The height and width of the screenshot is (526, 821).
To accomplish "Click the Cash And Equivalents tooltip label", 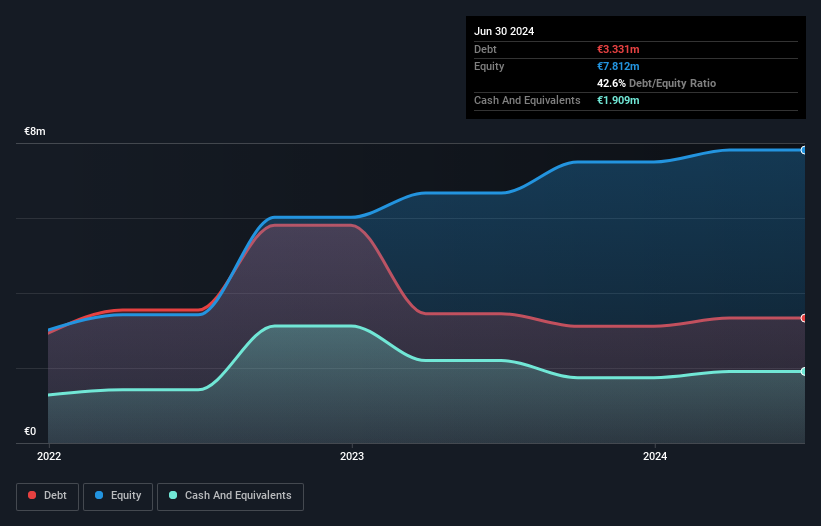I will coord(527,100).
